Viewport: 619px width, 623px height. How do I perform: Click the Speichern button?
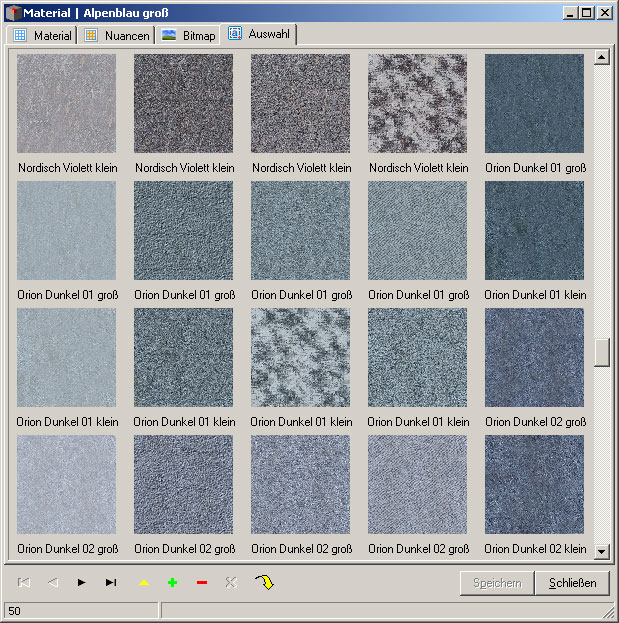[x=497, y=583]
